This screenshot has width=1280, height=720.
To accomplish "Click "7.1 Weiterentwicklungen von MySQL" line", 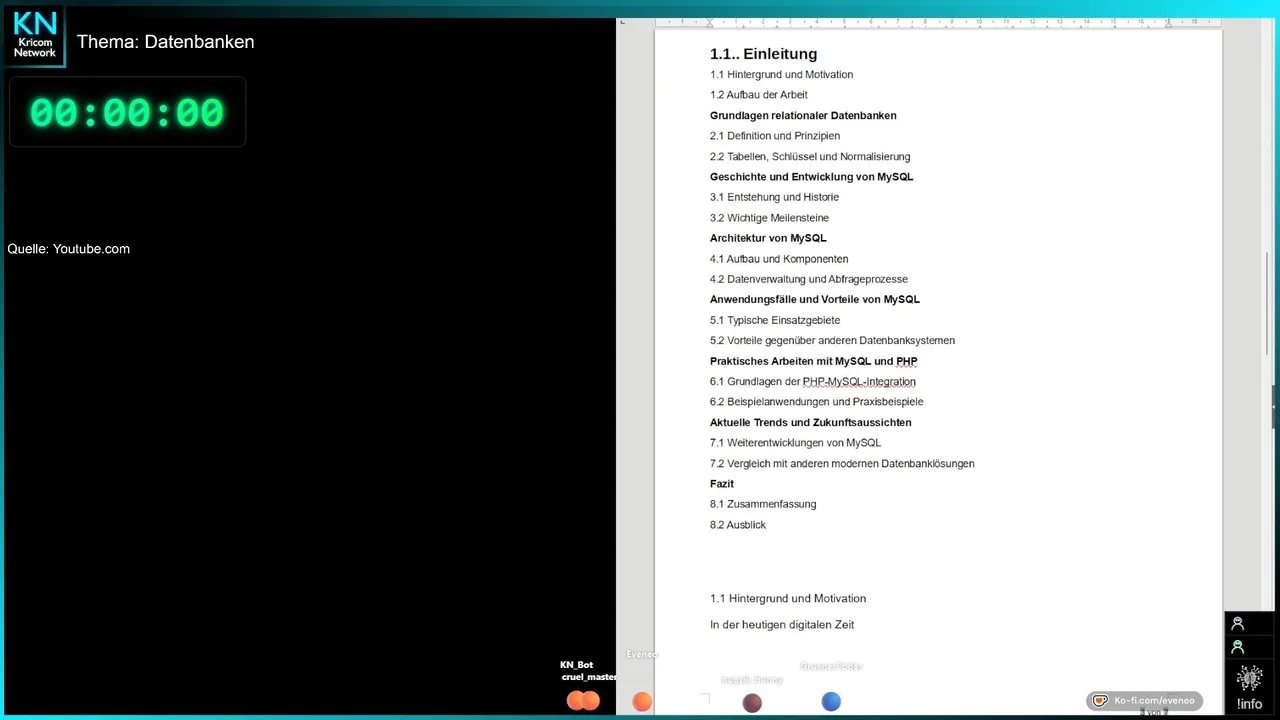I will 796,443.
